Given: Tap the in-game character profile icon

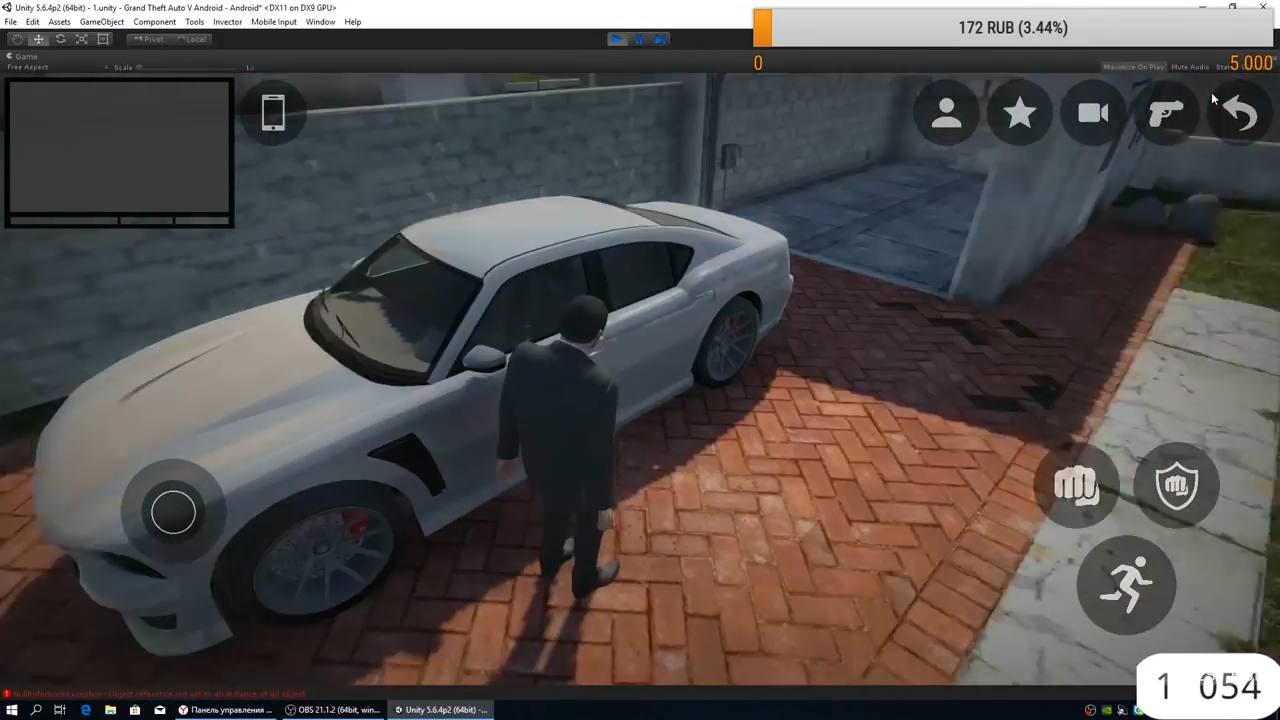Looking at the screenshot, I should 946,113.
